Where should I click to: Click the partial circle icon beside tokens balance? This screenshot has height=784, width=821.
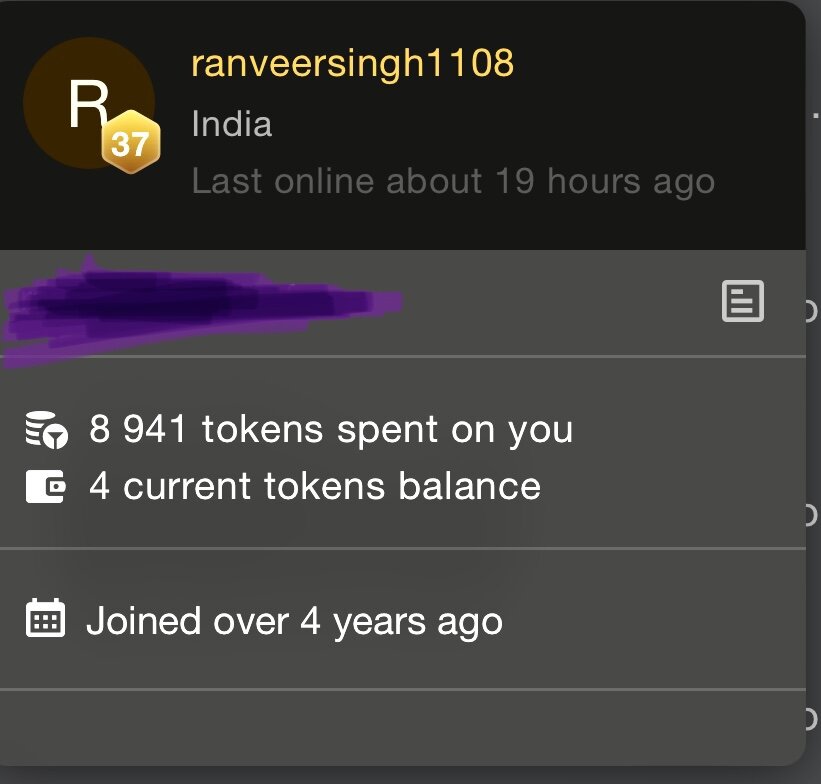coord(811,515)
